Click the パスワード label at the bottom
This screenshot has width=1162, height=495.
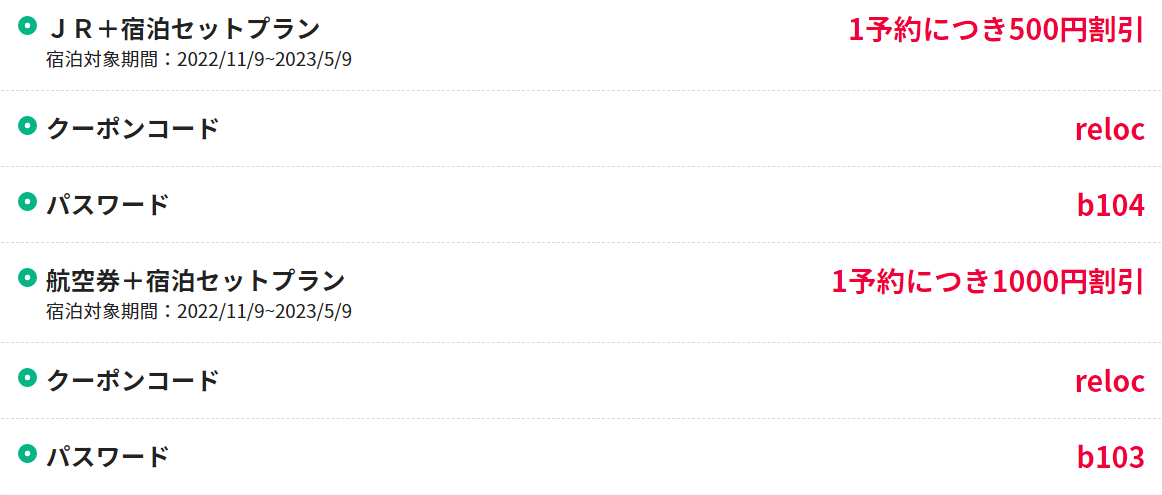pos(108,456)
